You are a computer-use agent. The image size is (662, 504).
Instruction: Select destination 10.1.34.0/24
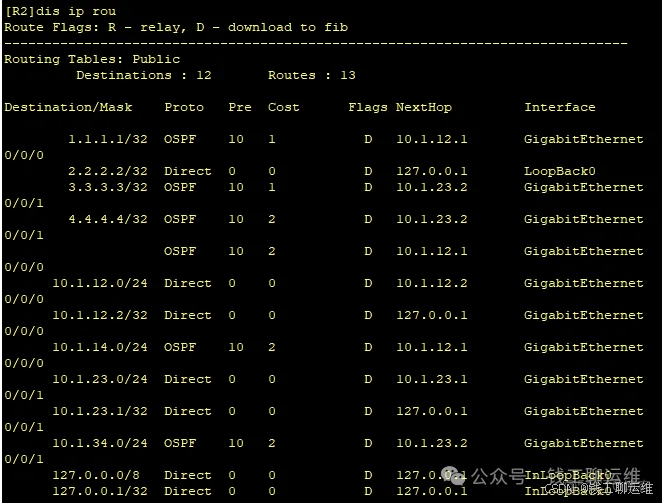100,443
